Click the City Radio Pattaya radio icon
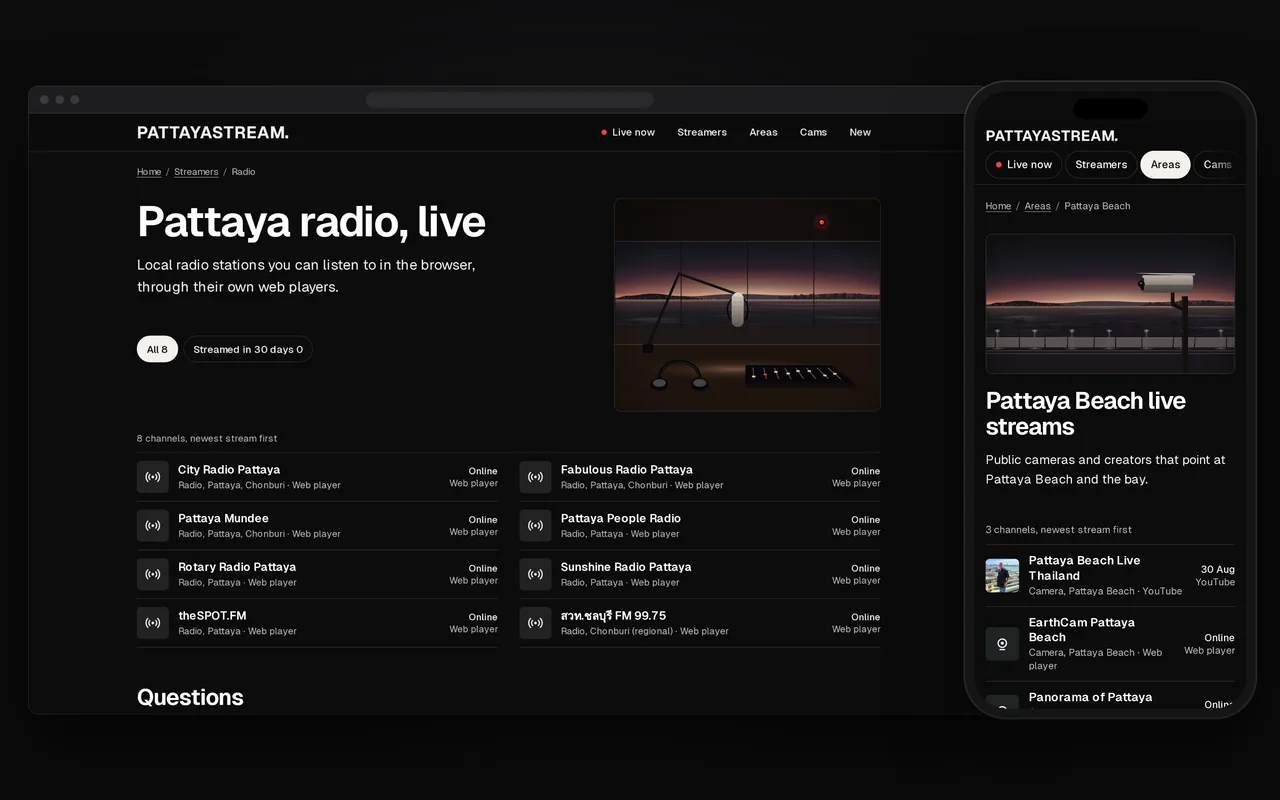Viewport: 1280px width, 800px height. (153, 477)
